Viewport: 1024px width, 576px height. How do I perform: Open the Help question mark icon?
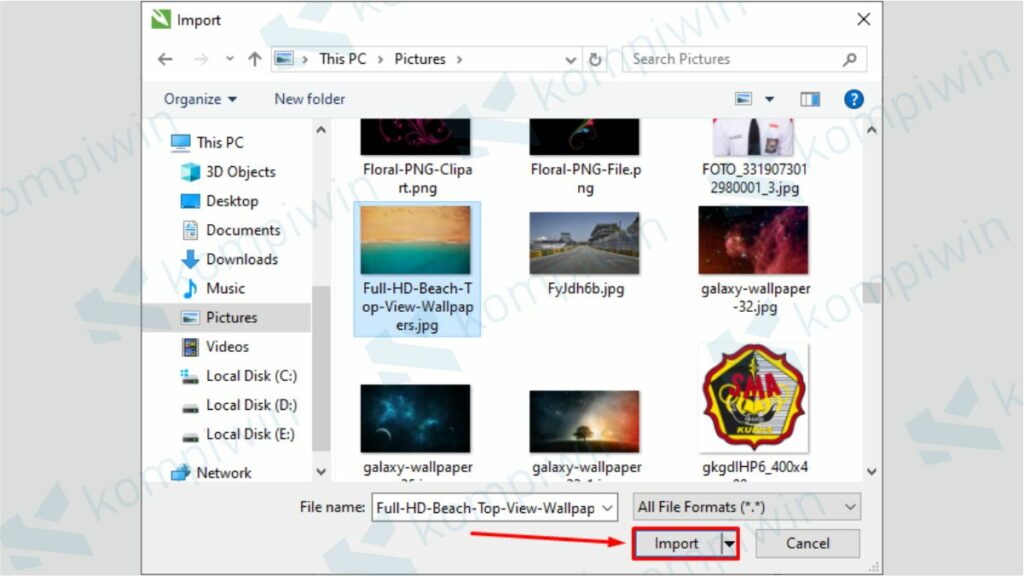(x=853, y=99)
